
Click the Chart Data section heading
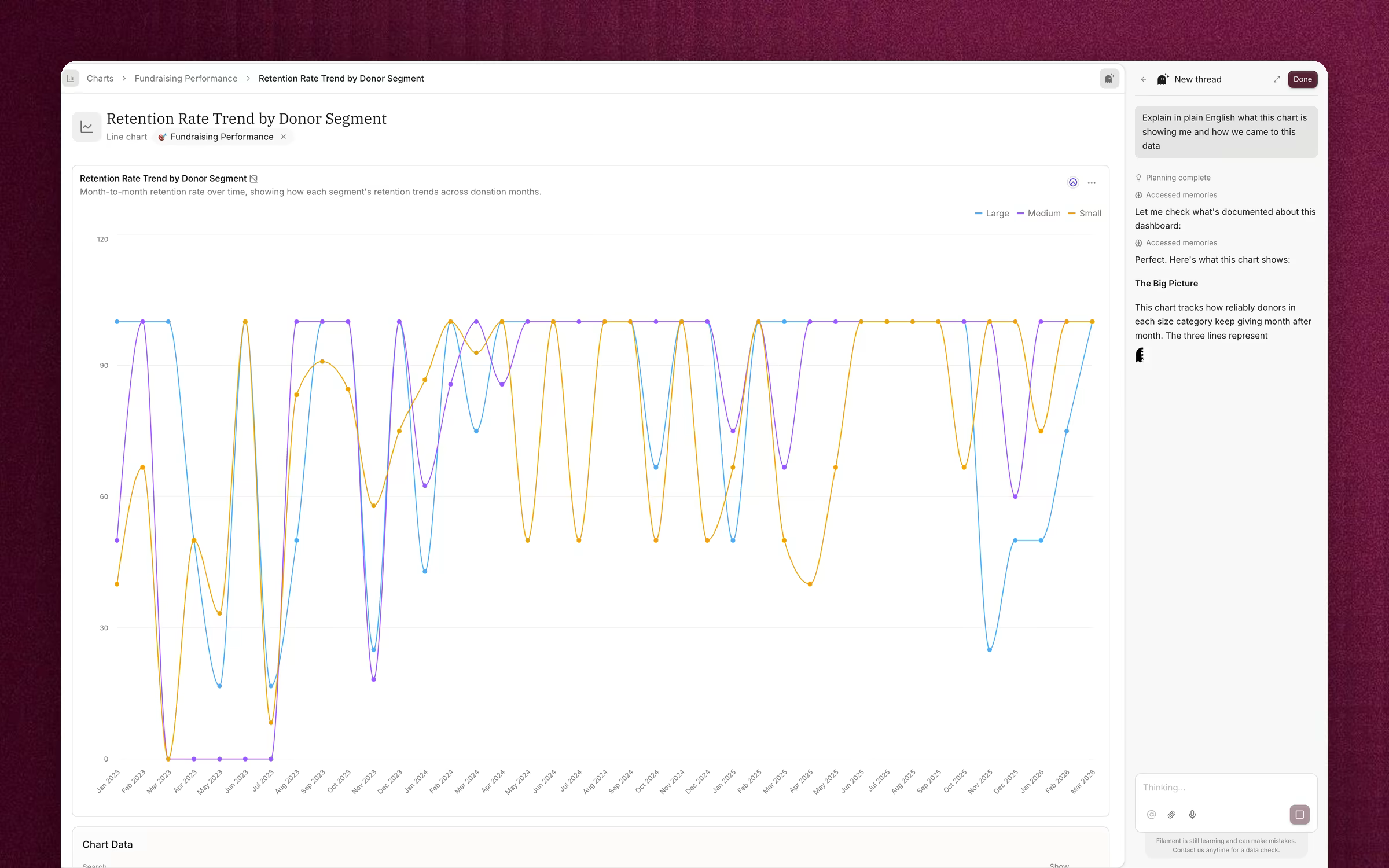point(108,844)
